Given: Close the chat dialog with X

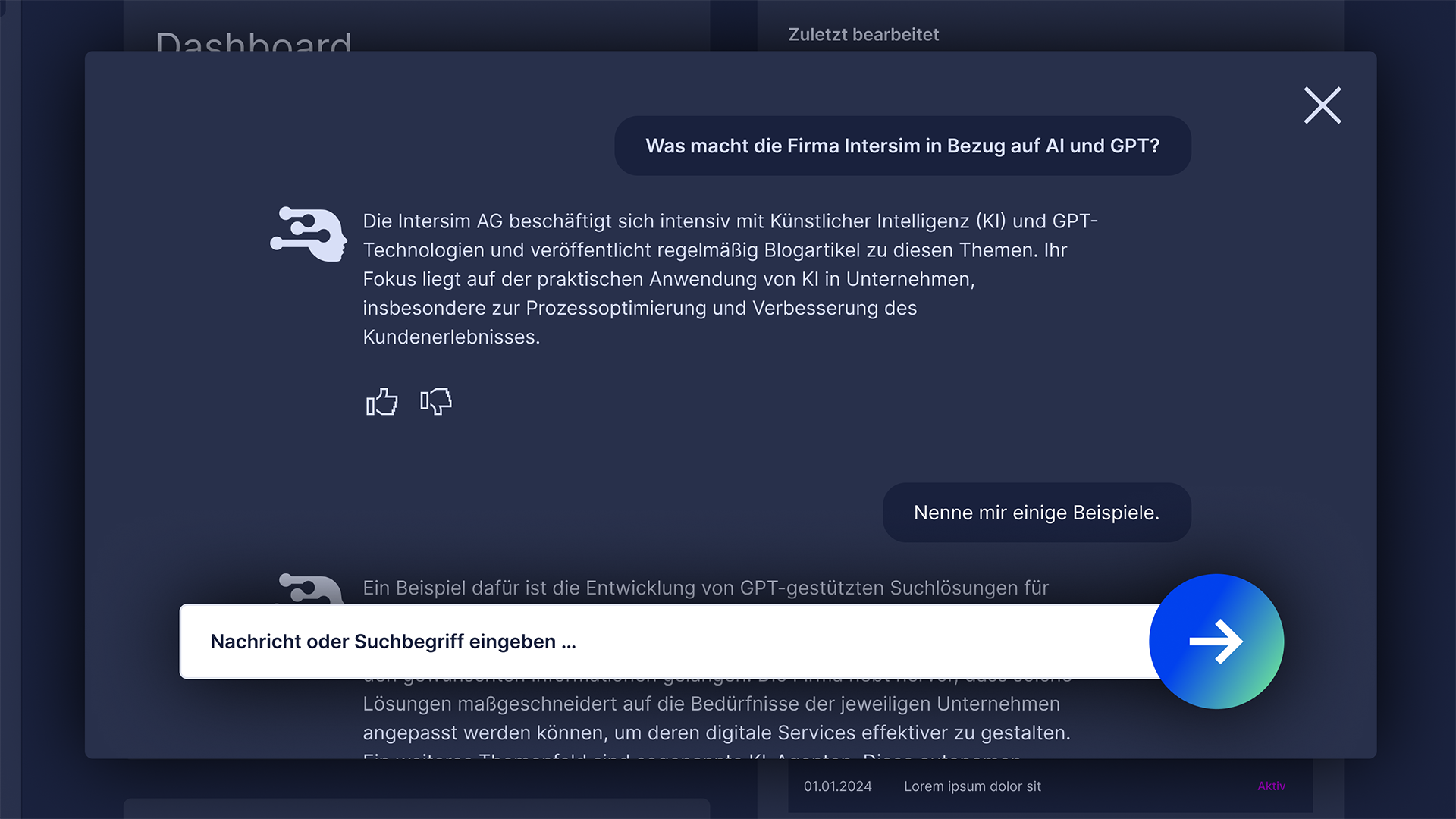Looking at the screenshot, I should click(x=1322, y=105).
